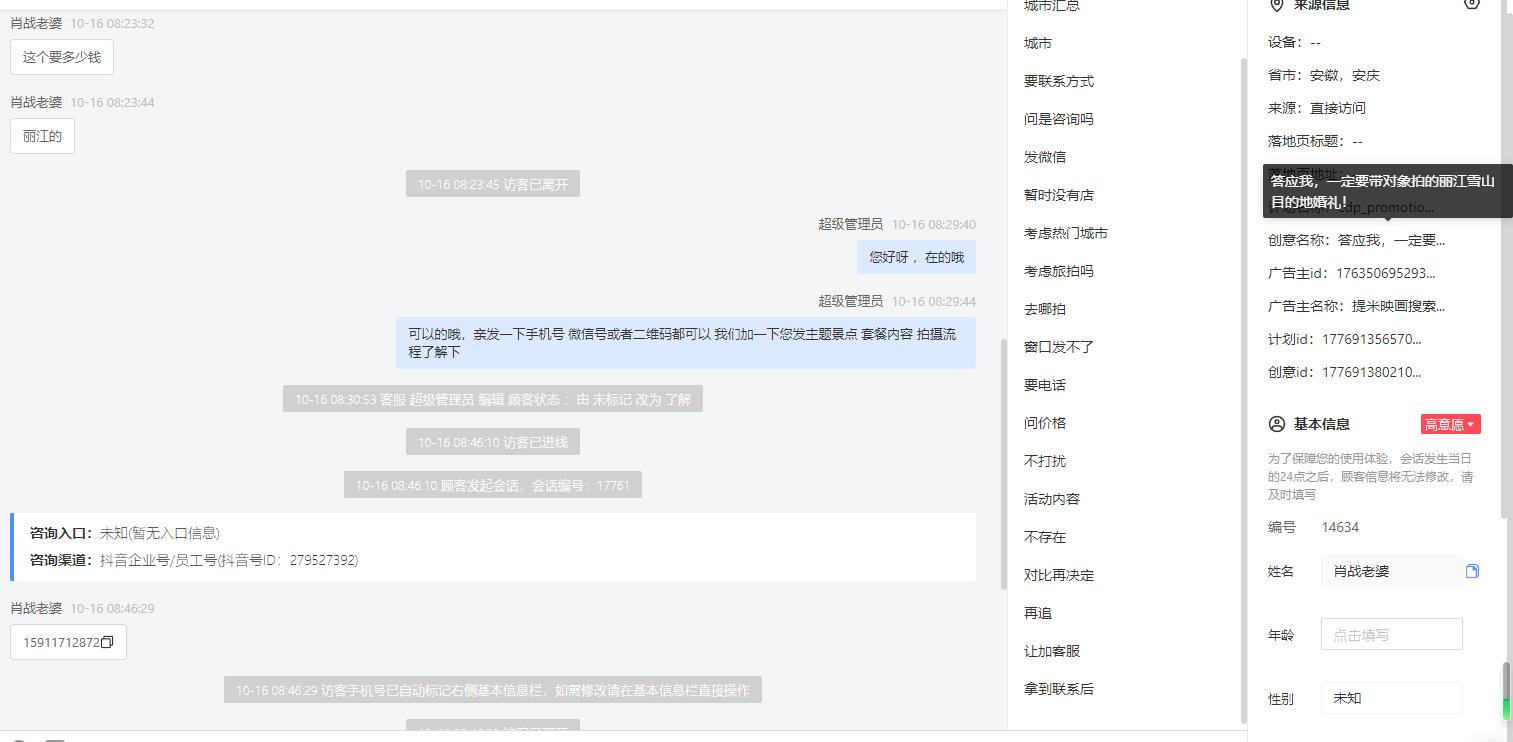Image resolution: width=1513 pixels, height=742 pixels.
Task: Open the 性别 gender dropdown showing 未知
Action: point(1391,698)
